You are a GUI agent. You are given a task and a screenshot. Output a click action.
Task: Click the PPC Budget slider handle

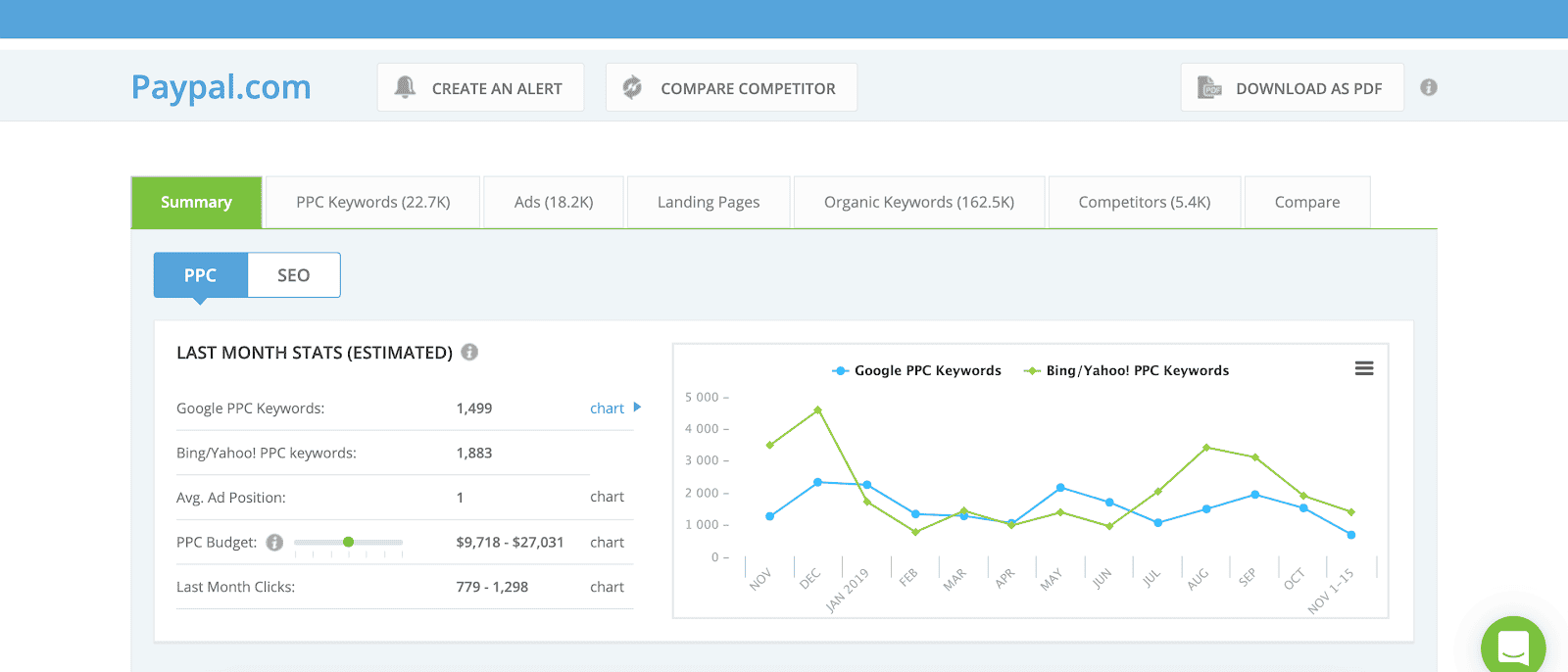(348, 542)
